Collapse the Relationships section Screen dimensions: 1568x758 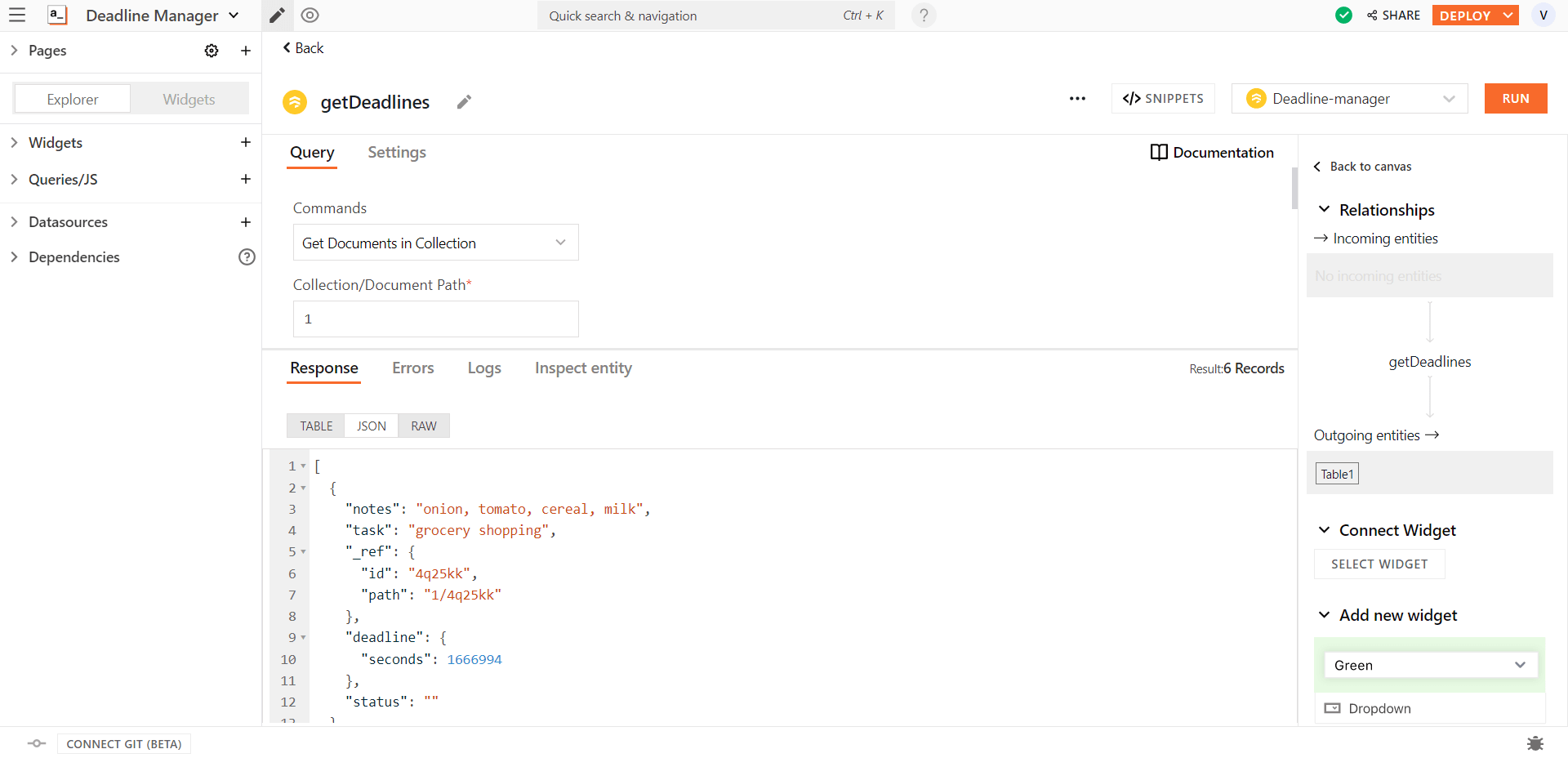coord(1325,210)
